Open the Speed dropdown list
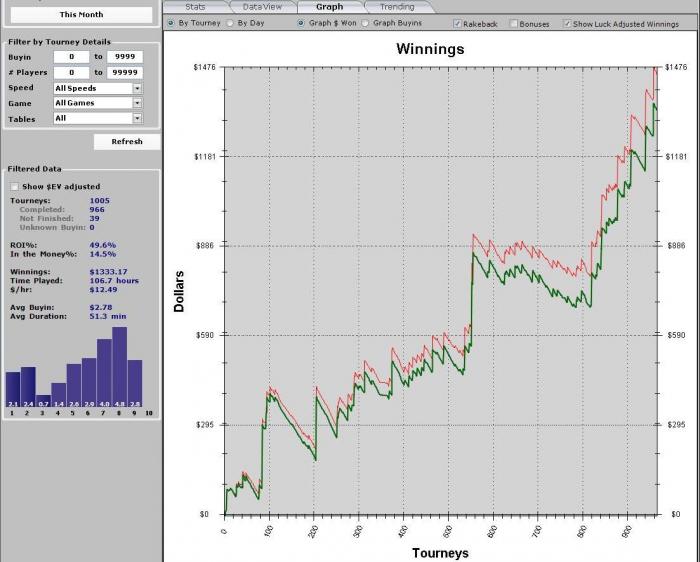700x562 pixels. pos(98,88)
